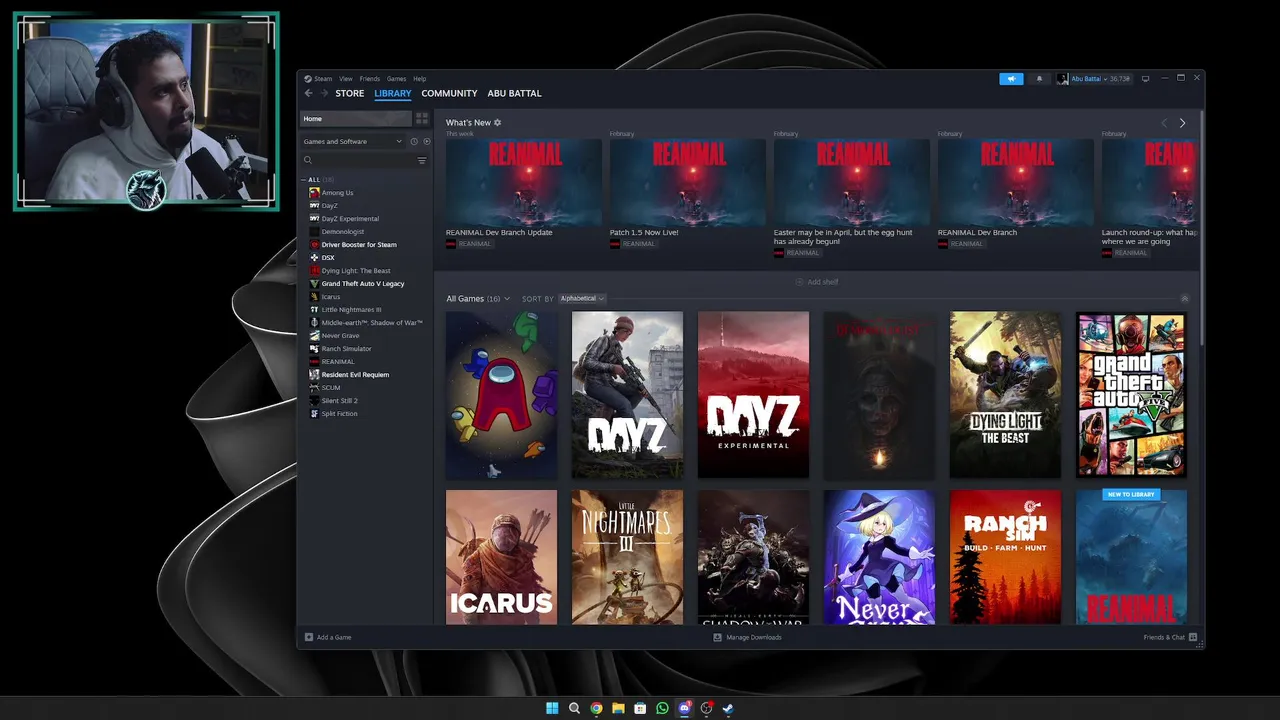This screenshot has height=720, width=1280.
Task: Open the Friends menu
Action: point(369,79)
